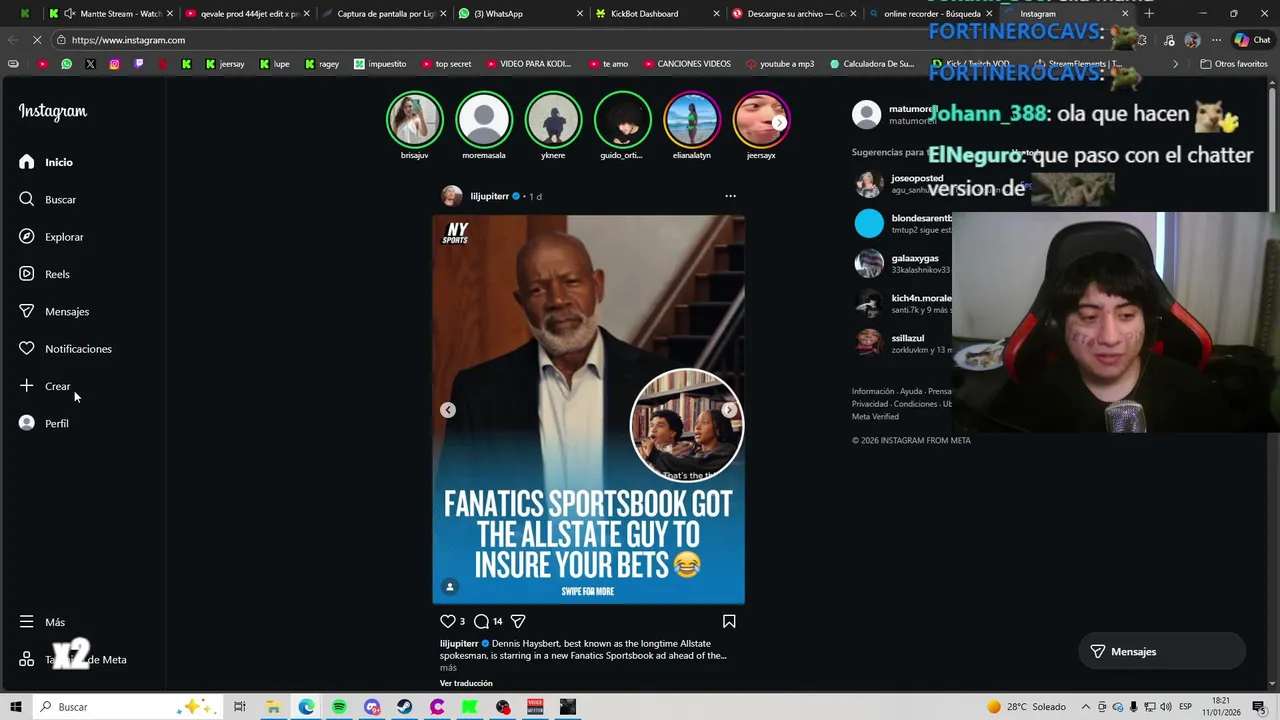Screen dimensions: 1280x720
Task: Go to previous slide of the post
Action: (x=448, y=410)
